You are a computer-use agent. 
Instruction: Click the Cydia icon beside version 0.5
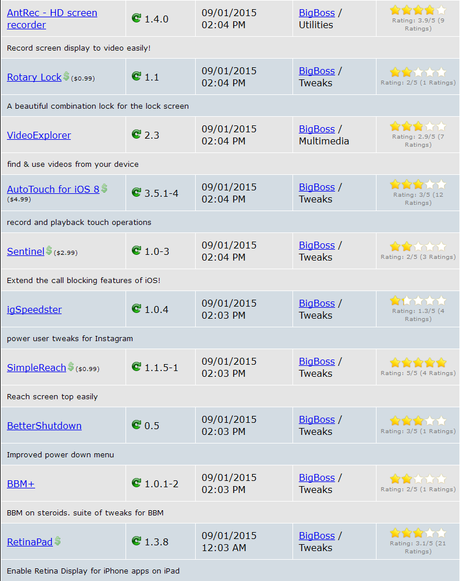[136, 425]
